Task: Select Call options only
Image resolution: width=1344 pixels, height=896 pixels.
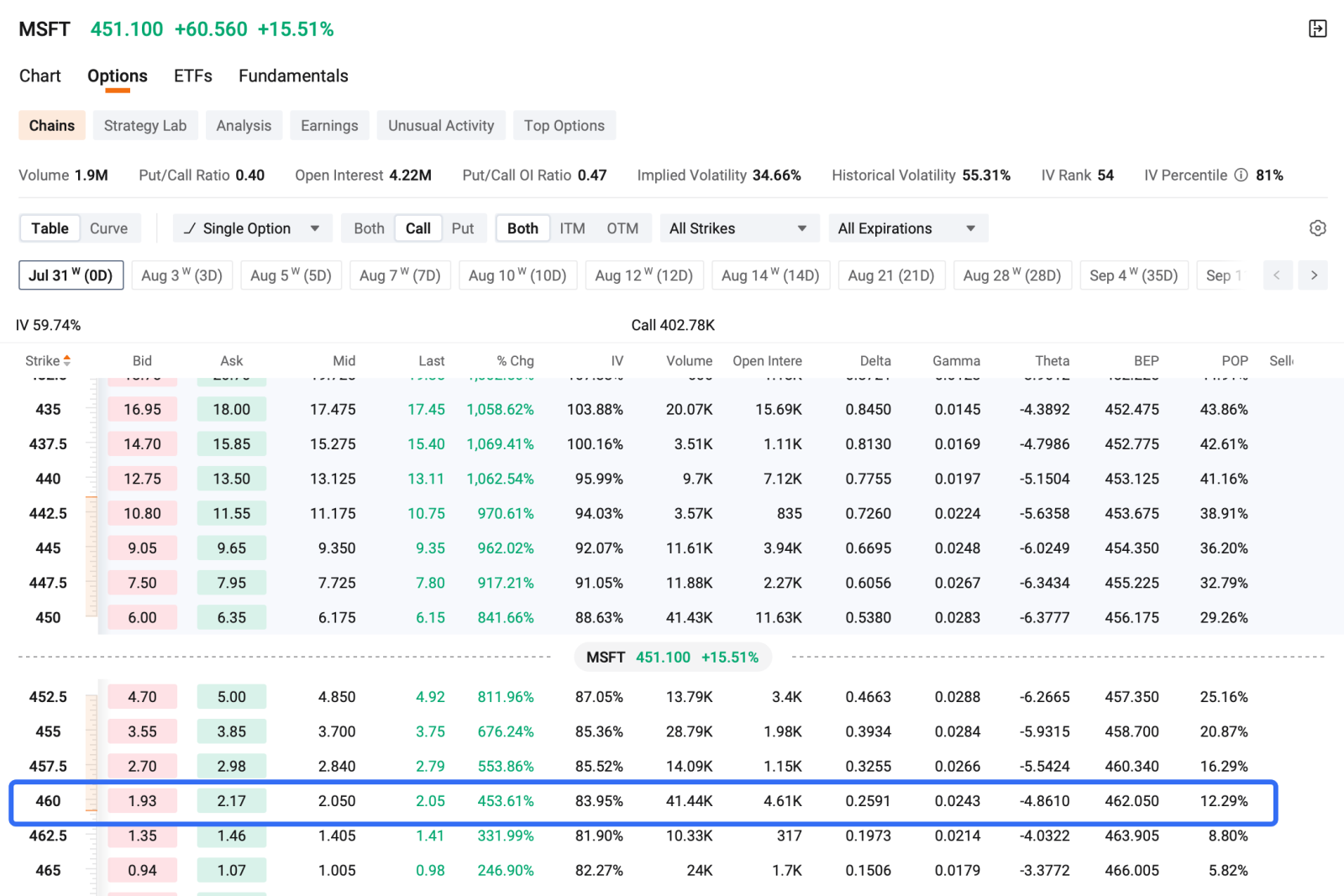Action: tap(418, 228)
